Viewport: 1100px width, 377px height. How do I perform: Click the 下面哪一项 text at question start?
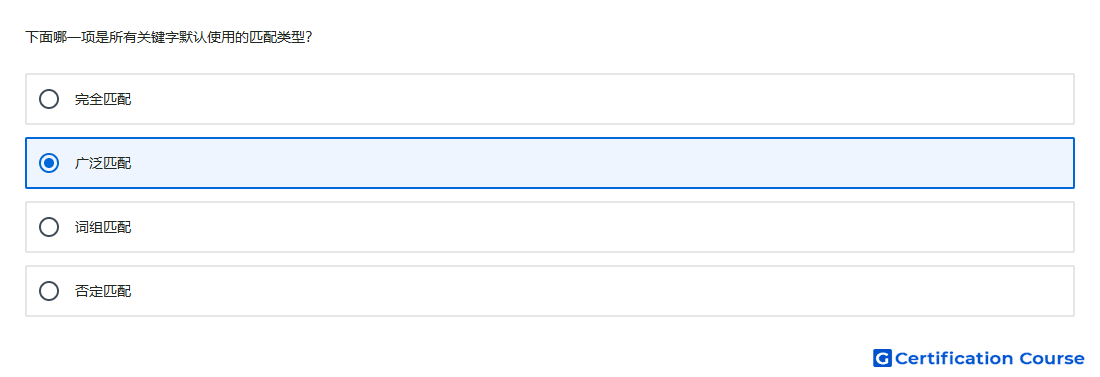click(x=60, y=37)
